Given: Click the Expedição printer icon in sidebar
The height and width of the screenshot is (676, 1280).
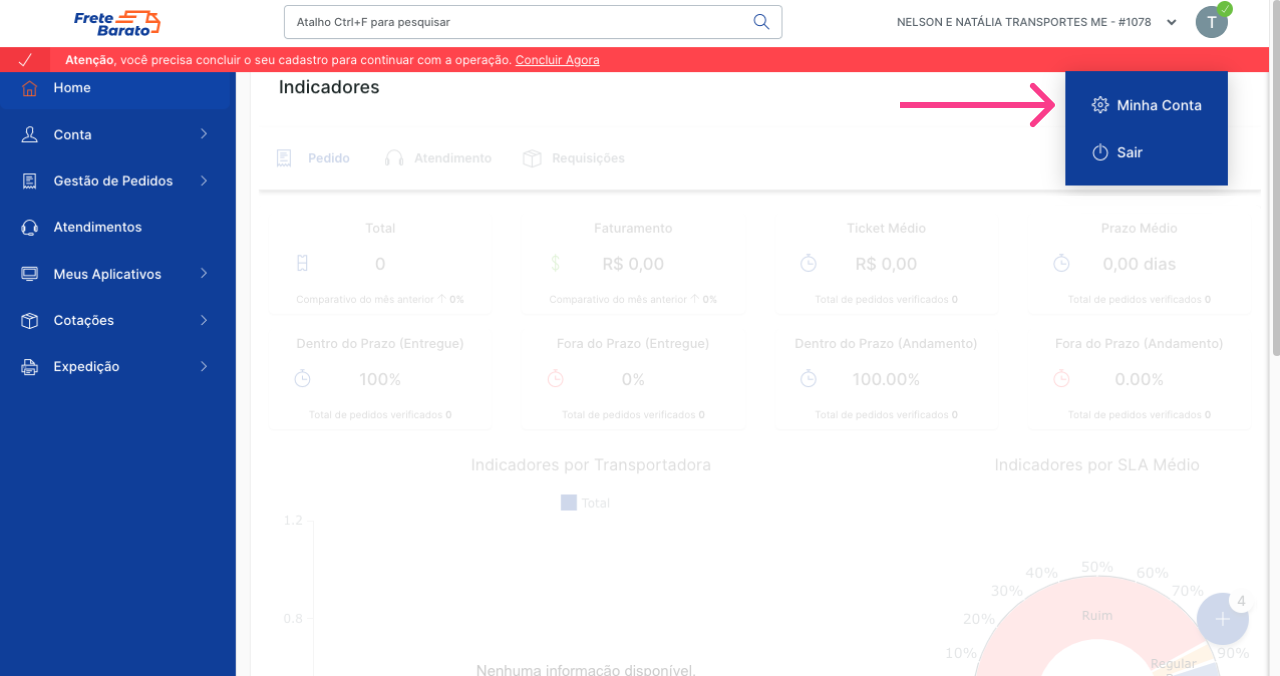Looking at the screenshot, I should [x=30, y=367].
